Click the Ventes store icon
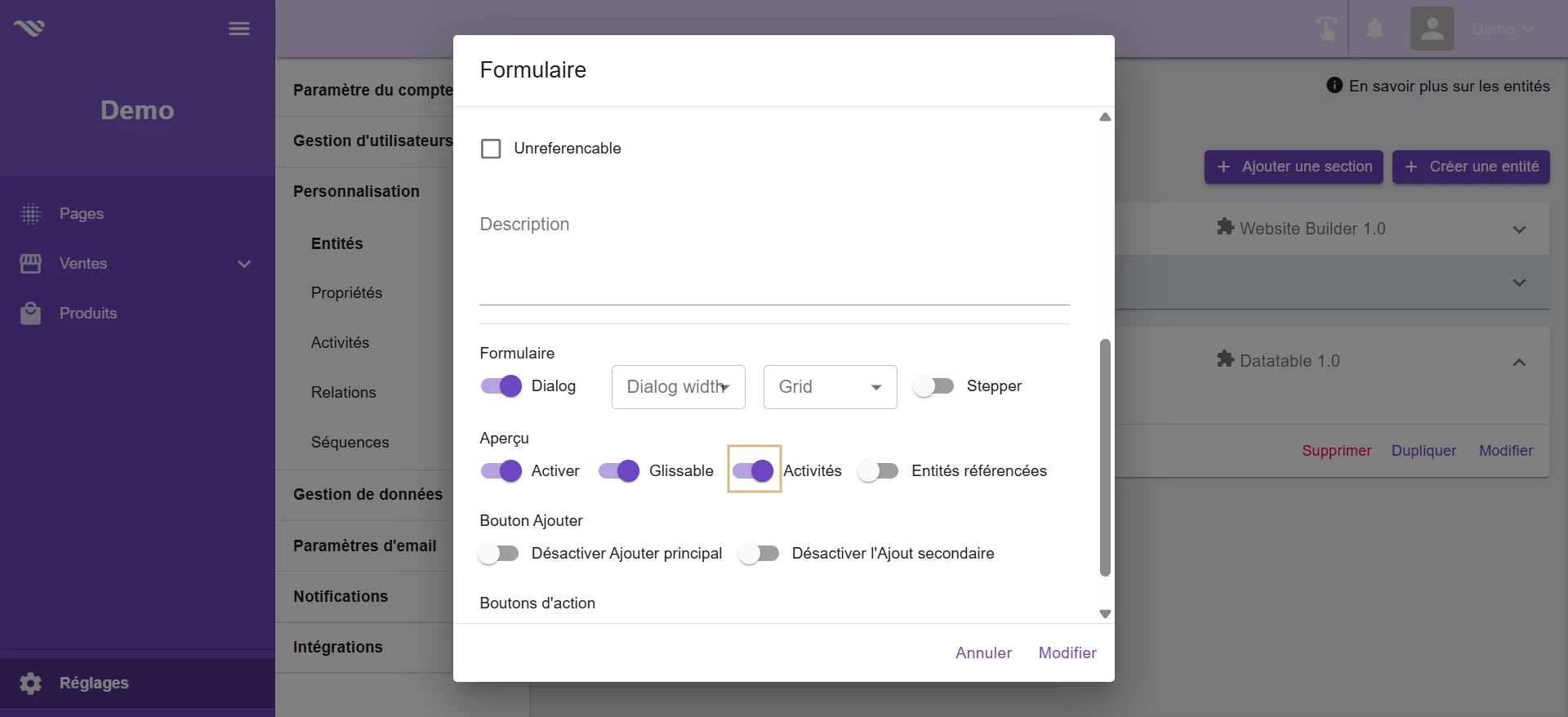The image size is (1568, 717). [x=30, y=264]
